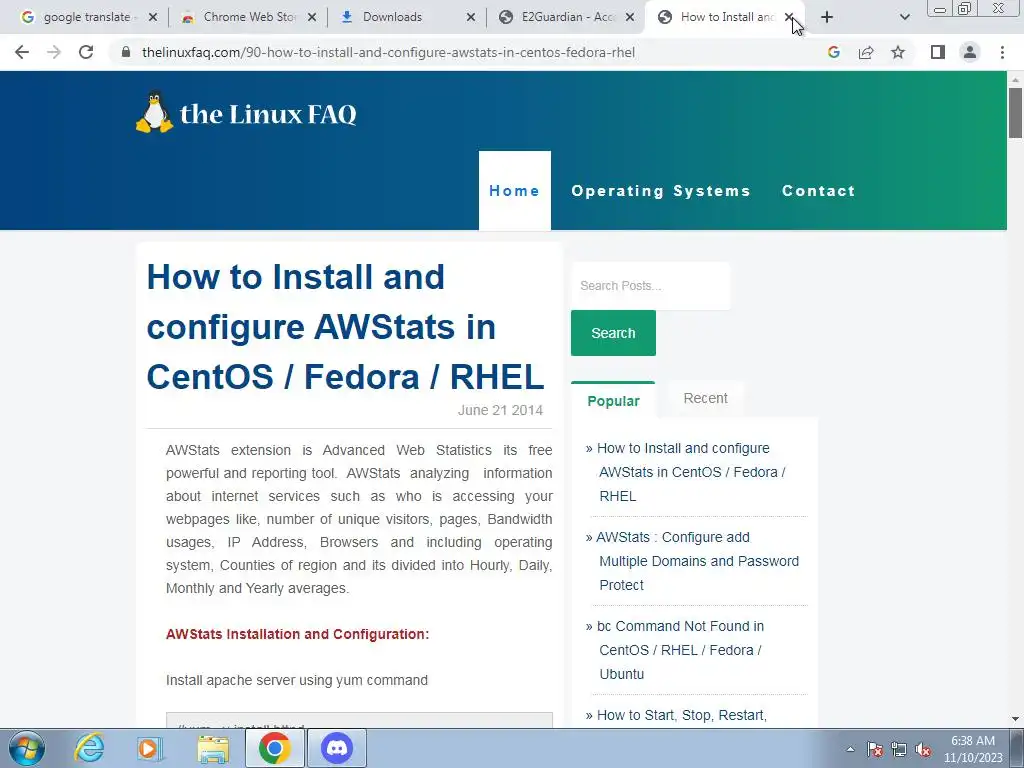Open the Windows Start menu

tap(27, 748)
